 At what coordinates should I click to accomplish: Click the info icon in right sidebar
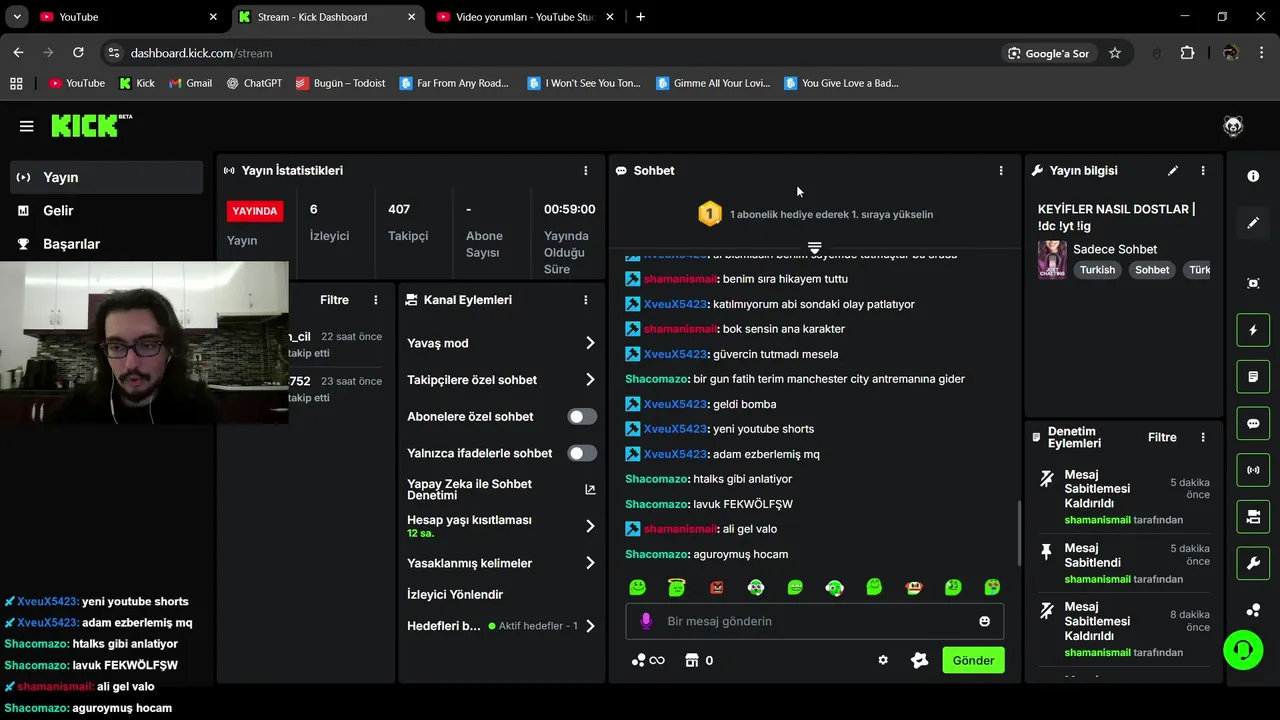pos(1253,176)
